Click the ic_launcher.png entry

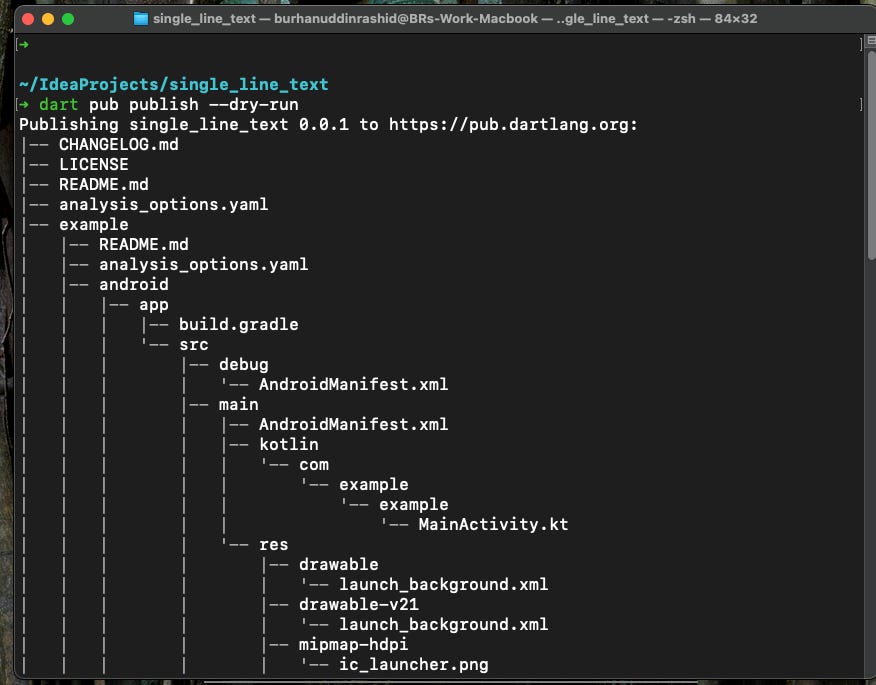pyautogui.click(x=413, y=665)
